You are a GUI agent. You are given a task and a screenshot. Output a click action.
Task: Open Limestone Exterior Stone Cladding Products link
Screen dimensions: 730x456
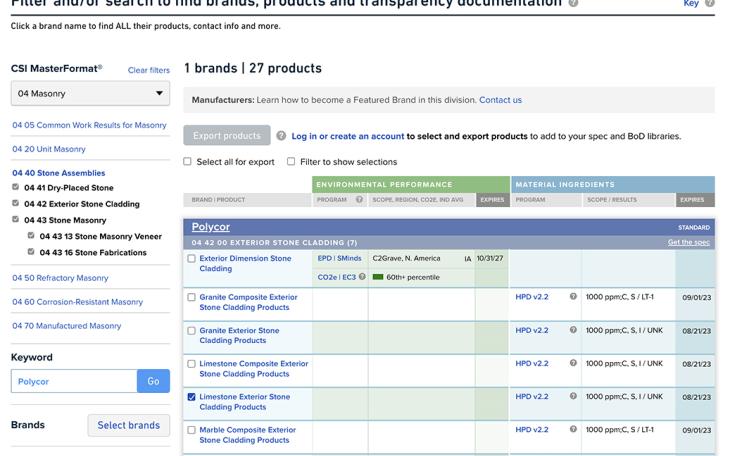coord(244,402)
